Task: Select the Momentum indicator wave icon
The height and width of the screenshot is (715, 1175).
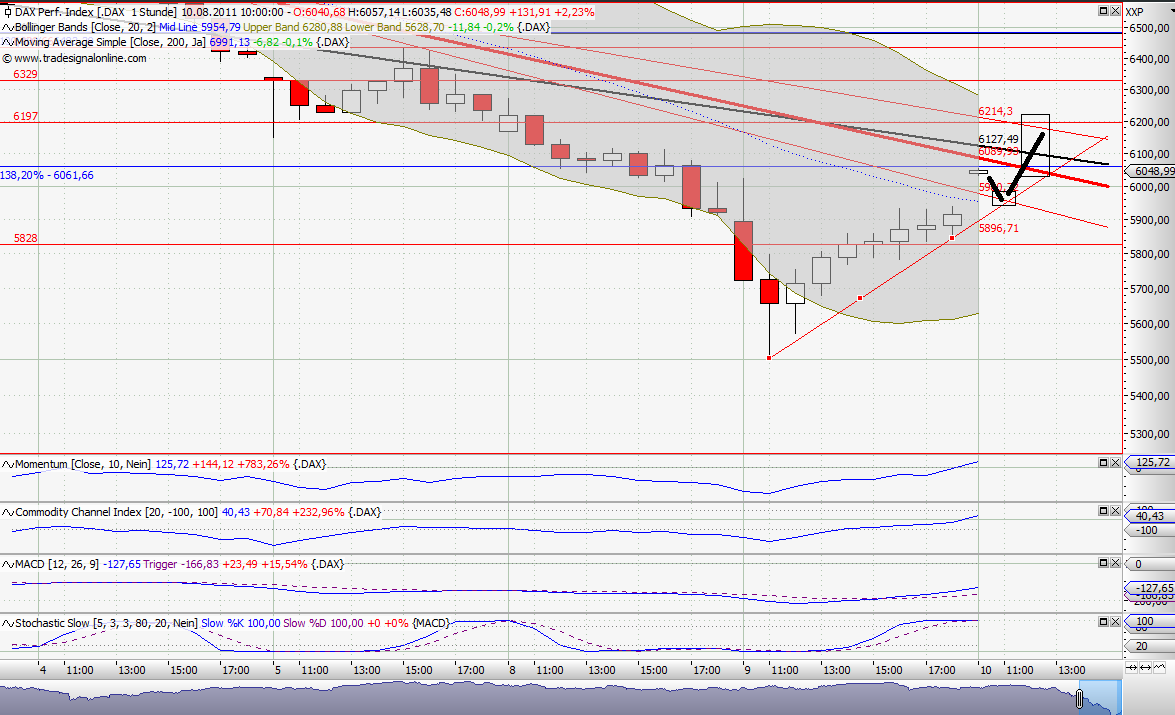Action: [7, 463]
